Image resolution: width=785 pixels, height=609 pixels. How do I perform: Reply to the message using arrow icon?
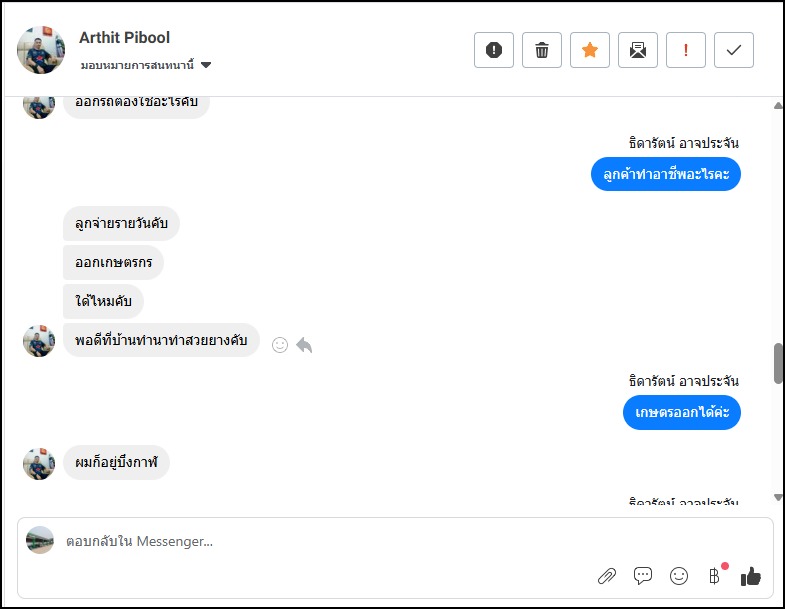(304, 345)
